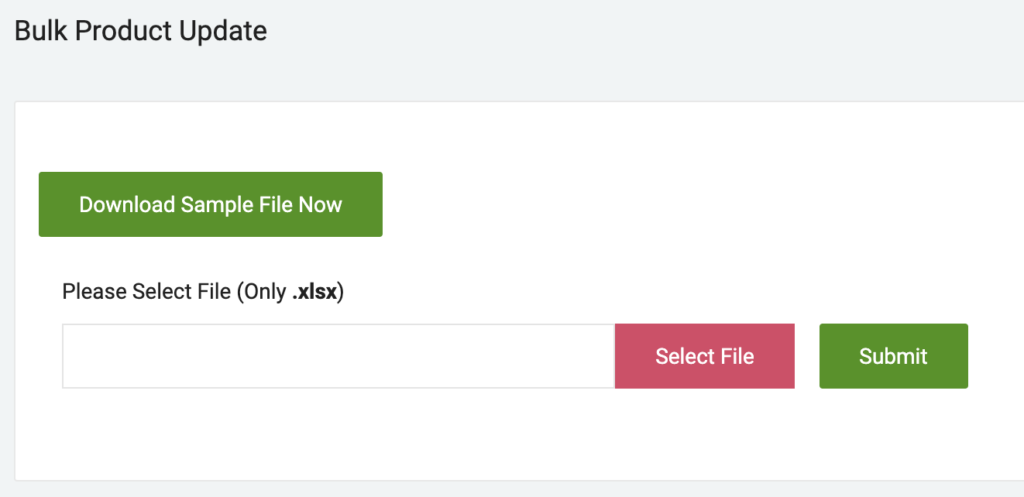Open the file chooser via Select File

coord(704,356)
